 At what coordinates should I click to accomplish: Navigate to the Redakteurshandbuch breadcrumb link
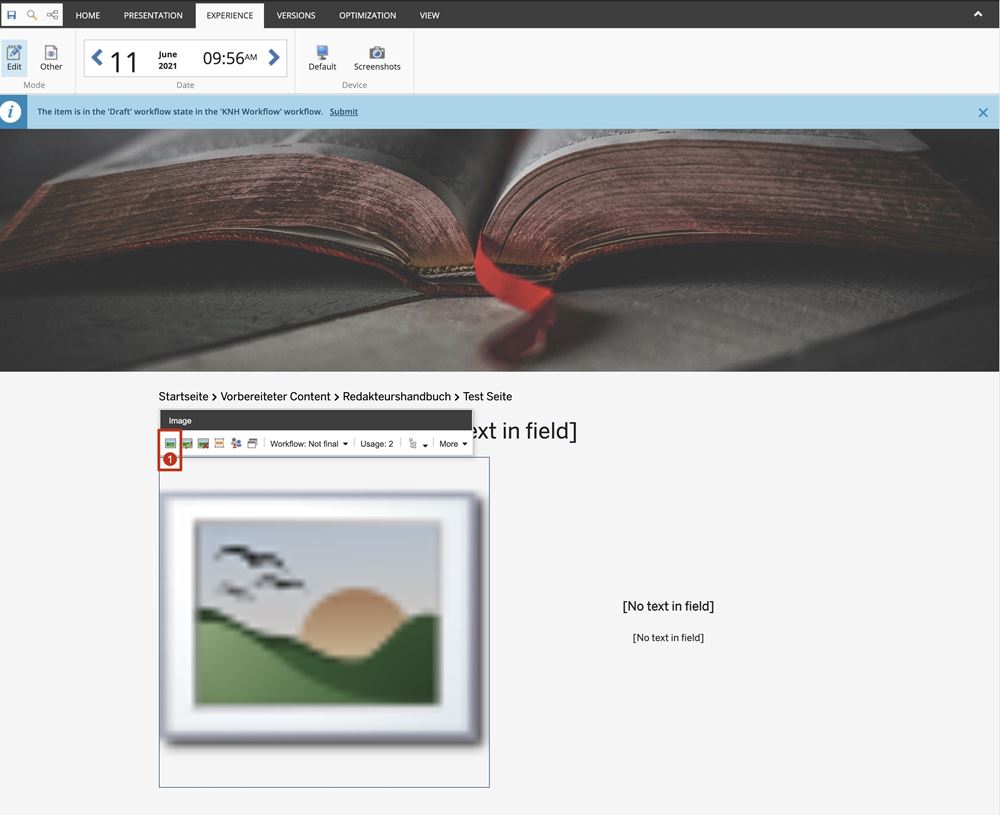(396, 396)
